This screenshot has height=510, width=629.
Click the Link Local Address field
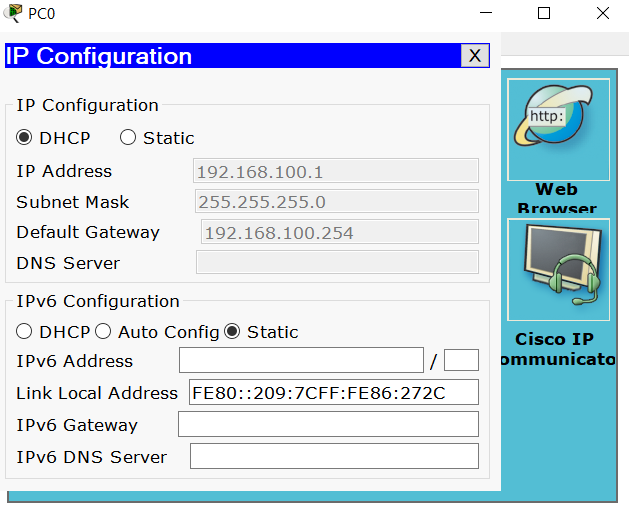coord(334,392)
